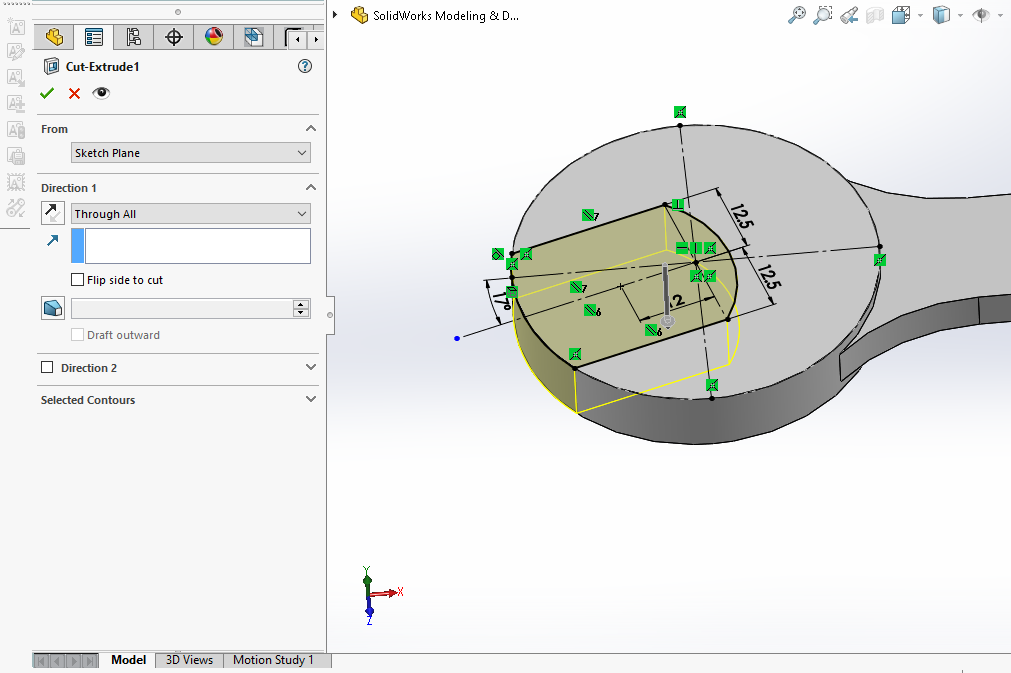
Task: Click the Direction of Extrusion selection box
Action: tap(197, 246)
